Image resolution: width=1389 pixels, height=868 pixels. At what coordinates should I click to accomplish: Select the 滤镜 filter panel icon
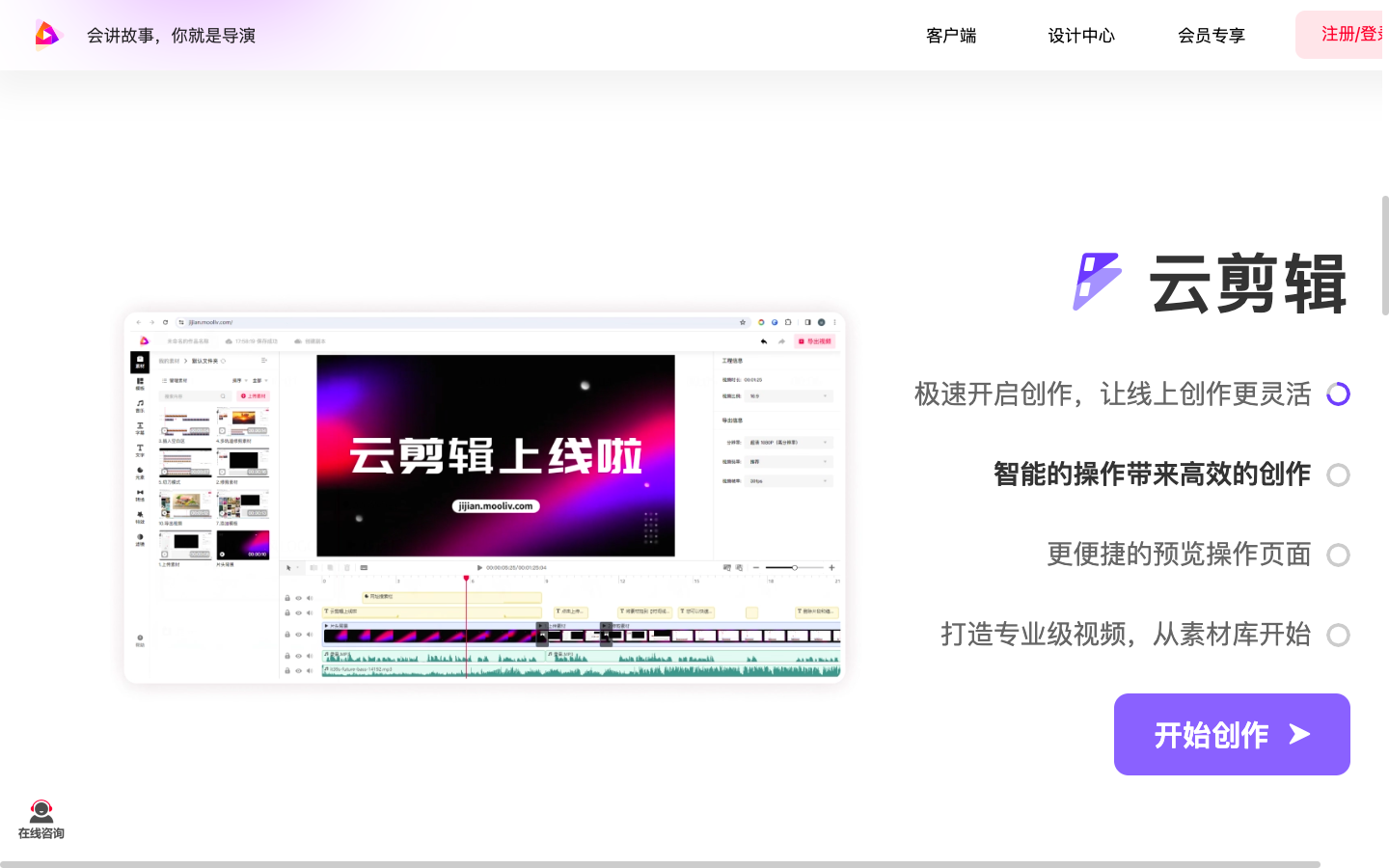pyautogui.click(x=140, y=538)
